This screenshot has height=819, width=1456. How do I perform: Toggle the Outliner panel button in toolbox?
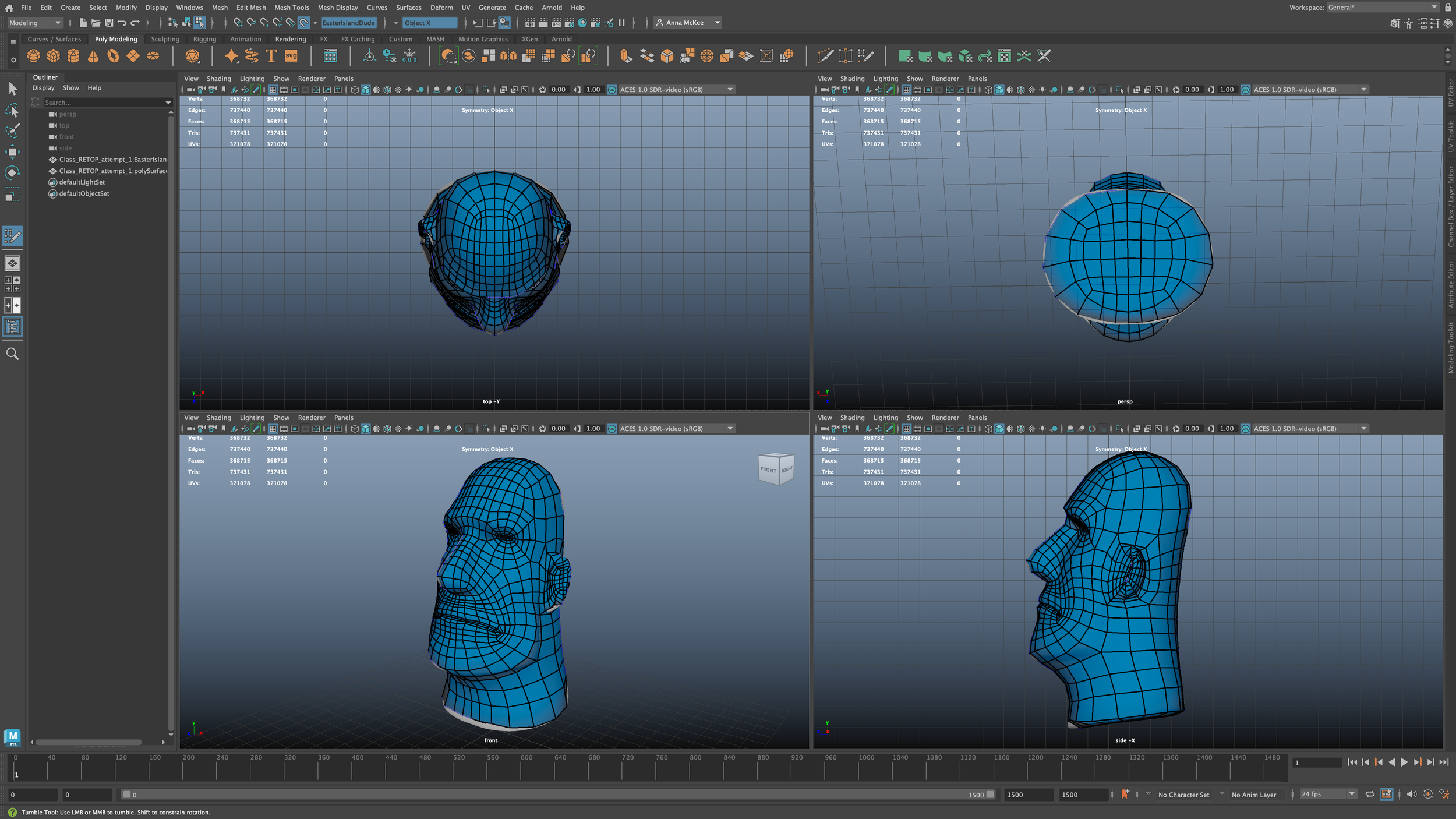12,327
